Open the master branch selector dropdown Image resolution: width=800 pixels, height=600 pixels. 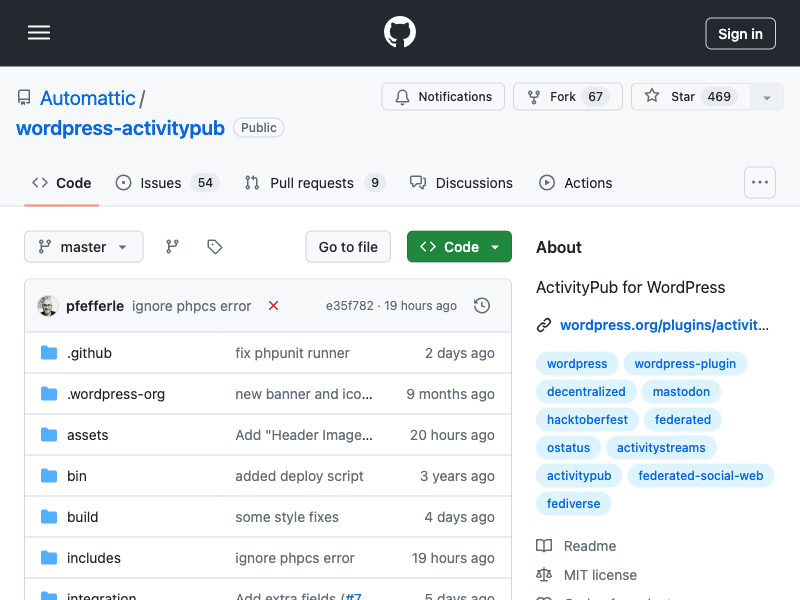tap(84, 247)
